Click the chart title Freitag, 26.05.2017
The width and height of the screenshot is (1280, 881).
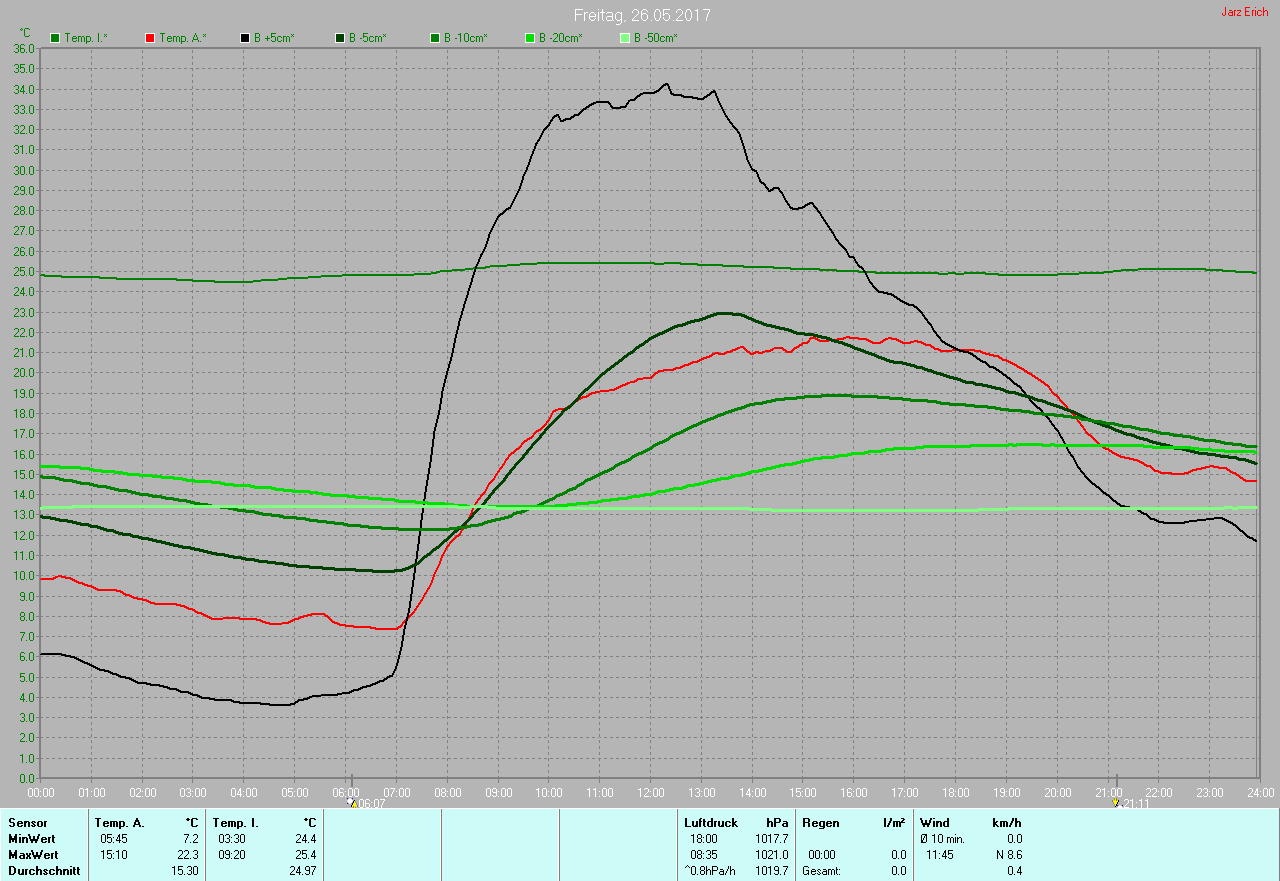tap(642, 16)
